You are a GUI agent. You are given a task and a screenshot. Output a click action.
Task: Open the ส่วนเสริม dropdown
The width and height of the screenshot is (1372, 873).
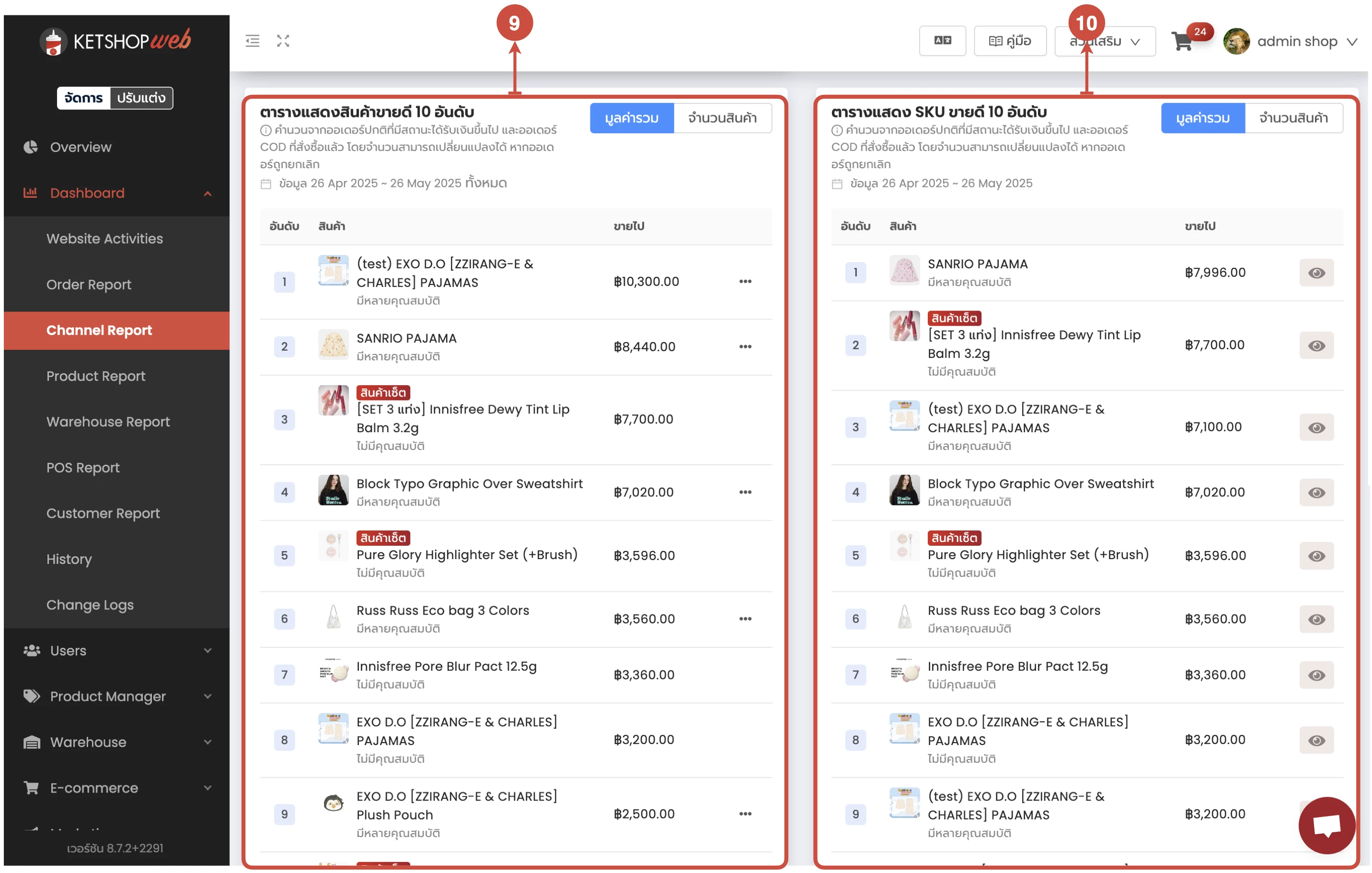click(x=1105, y=41)
